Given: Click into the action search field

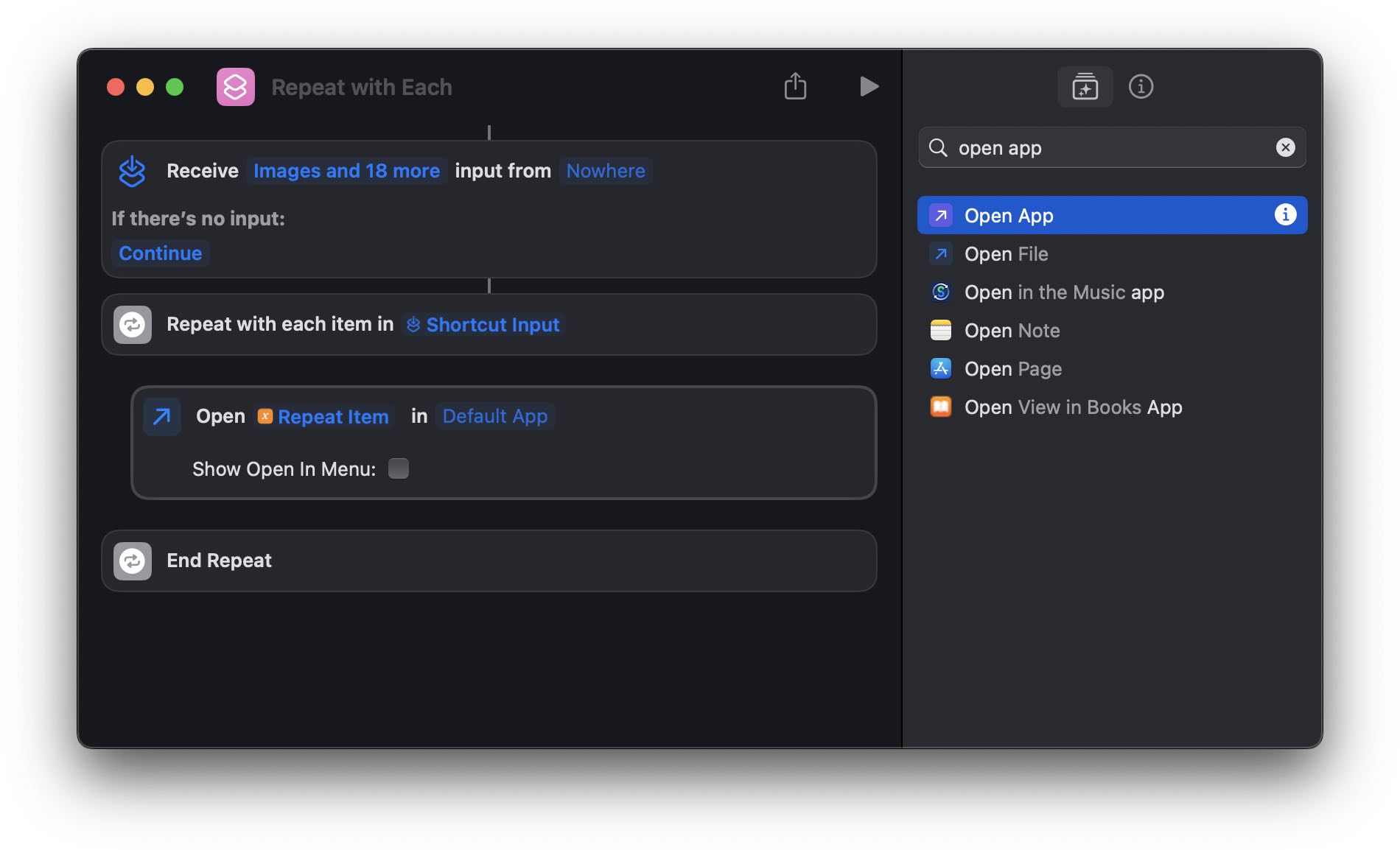Looking at the screenshot, I should click(x=1112, y=147).
